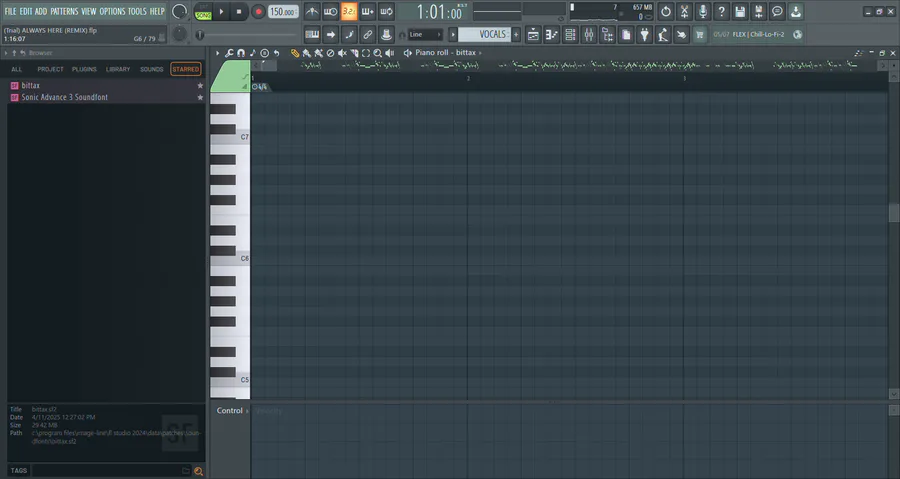This screenshot has width=900, height=479.
Task: Toggle bittax starred favorite star
Action: 200,85
